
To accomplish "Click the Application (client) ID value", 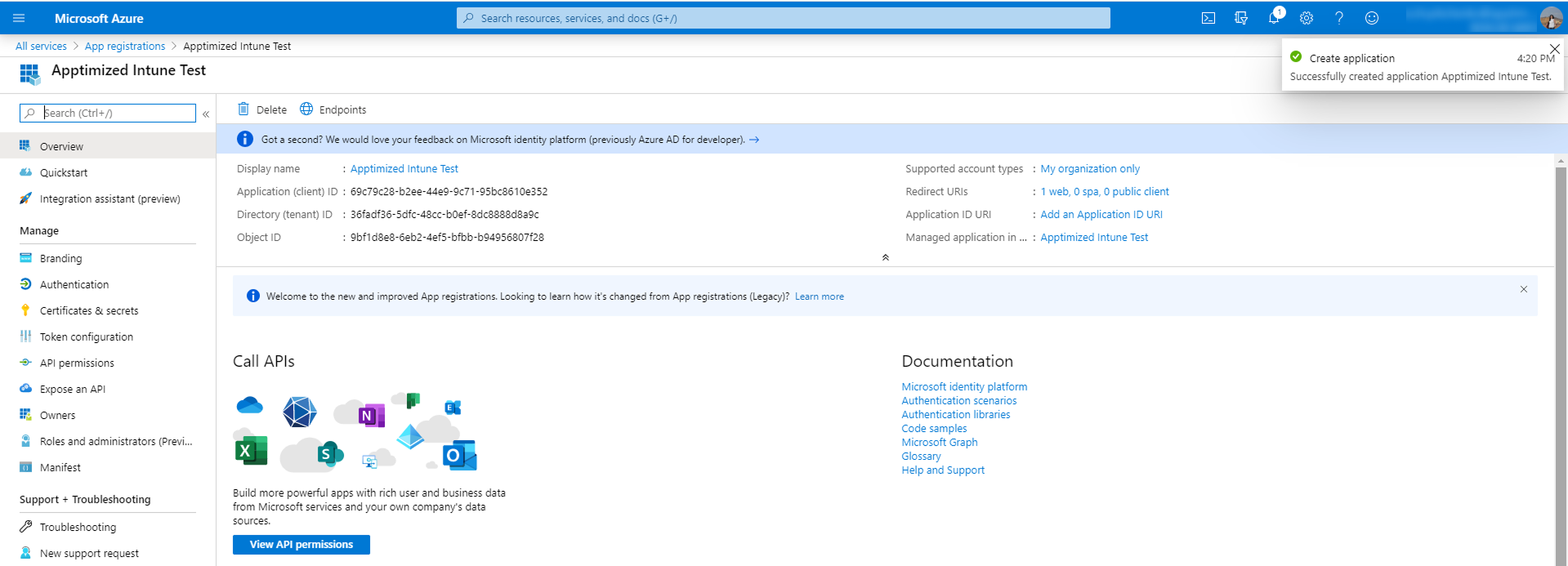I will (449, 191).
